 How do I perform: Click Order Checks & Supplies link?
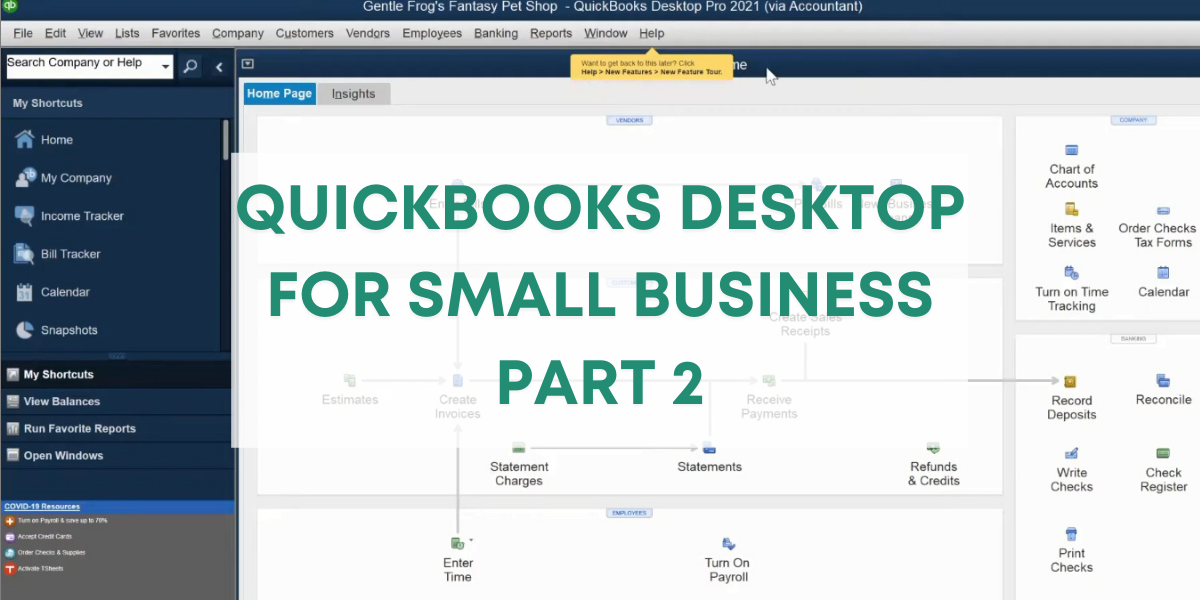51,552
